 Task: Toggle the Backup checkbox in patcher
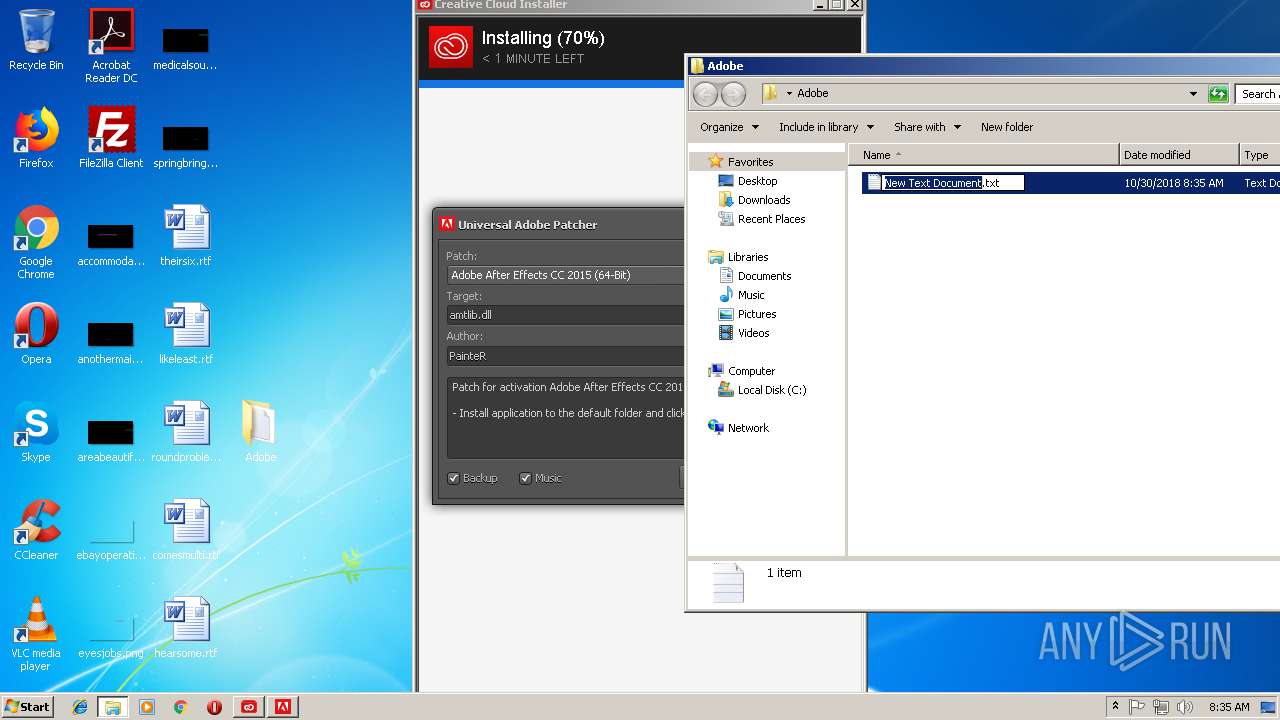(453, 478)
